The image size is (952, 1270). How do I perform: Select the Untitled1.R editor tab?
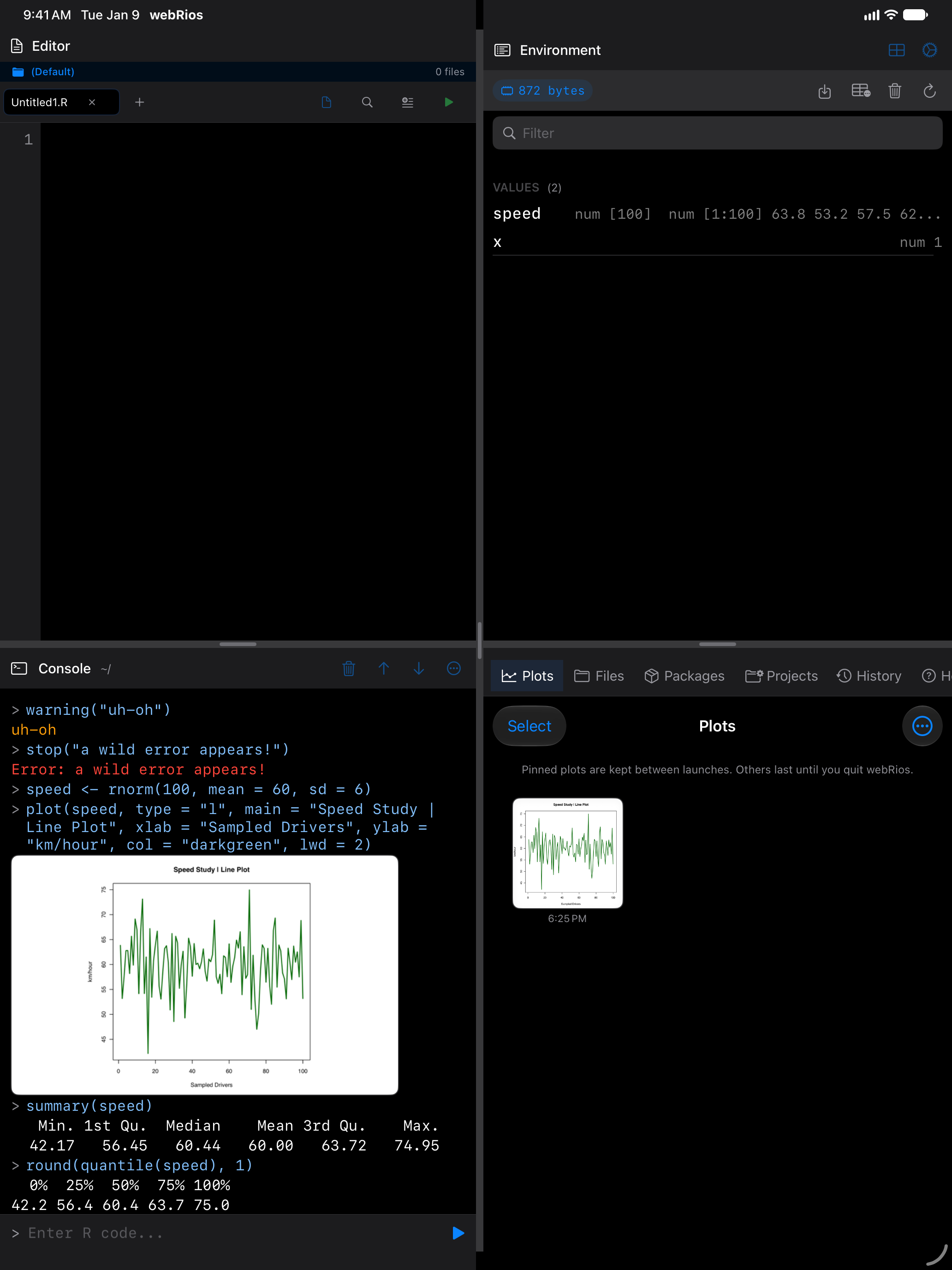coord(61,102)
